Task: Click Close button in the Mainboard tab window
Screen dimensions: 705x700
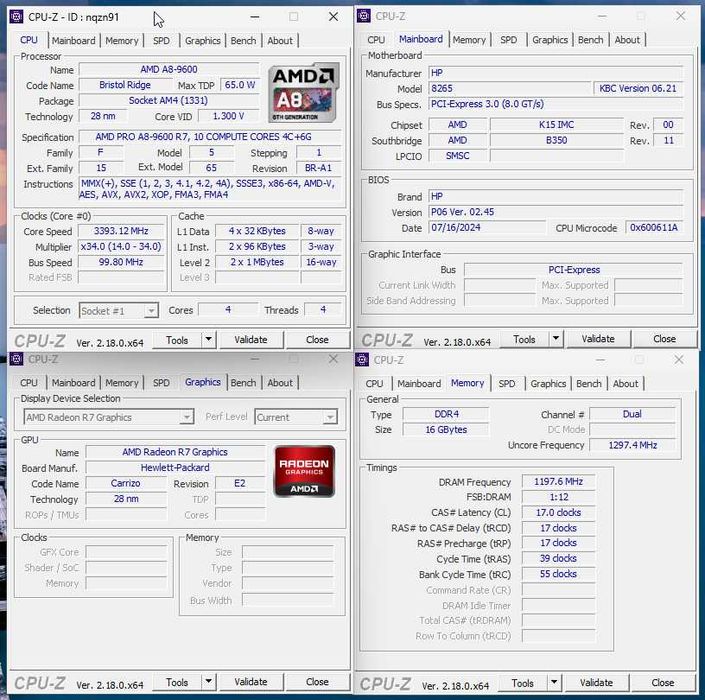Action: pos(665,339)
